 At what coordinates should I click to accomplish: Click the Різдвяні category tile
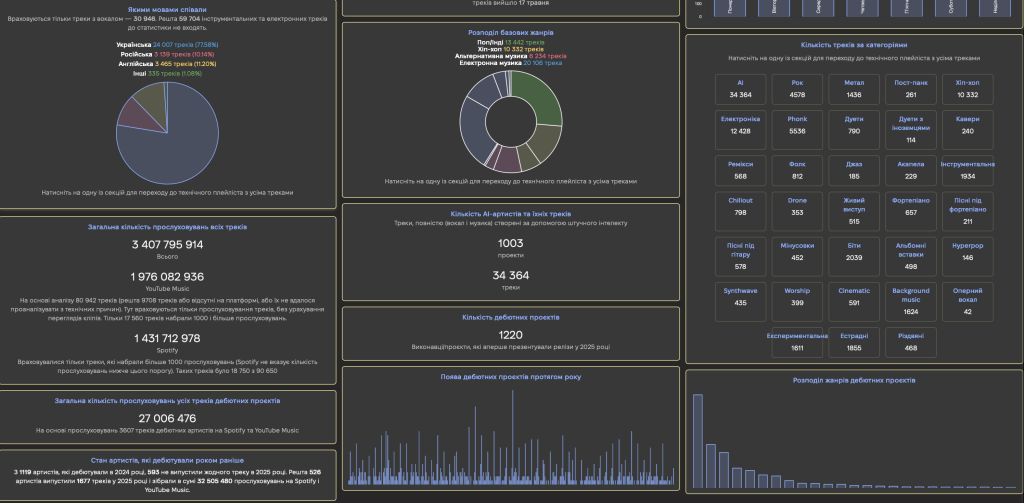point(910,341)
